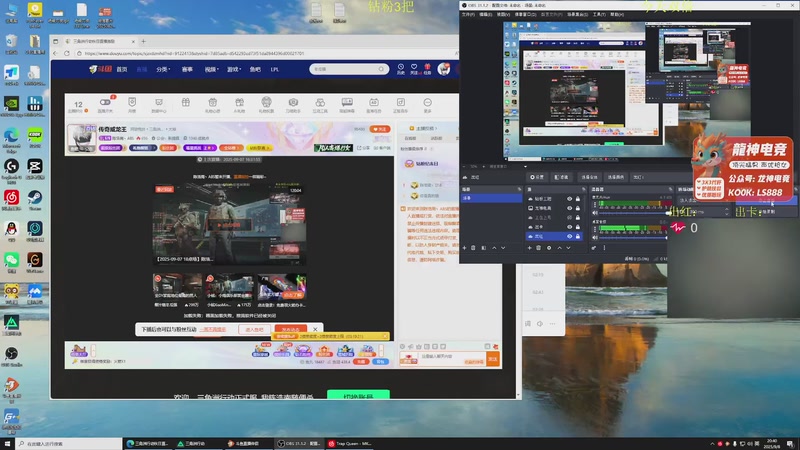Click the orange 关注 follow button
800x450 pixels.
coord(380,129)
